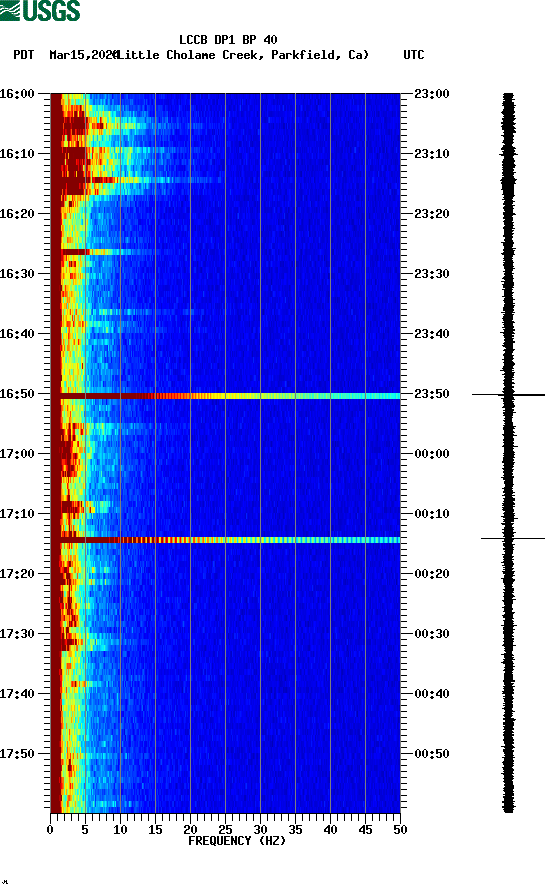Click the '00:50' UTC time label
Viewport: 552px width, 893px height.
click(x=432, y=753)
